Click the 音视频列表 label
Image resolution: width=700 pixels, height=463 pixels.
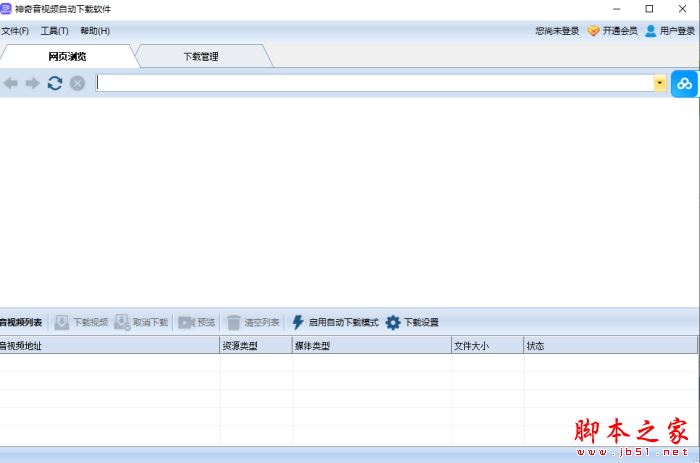21,322
